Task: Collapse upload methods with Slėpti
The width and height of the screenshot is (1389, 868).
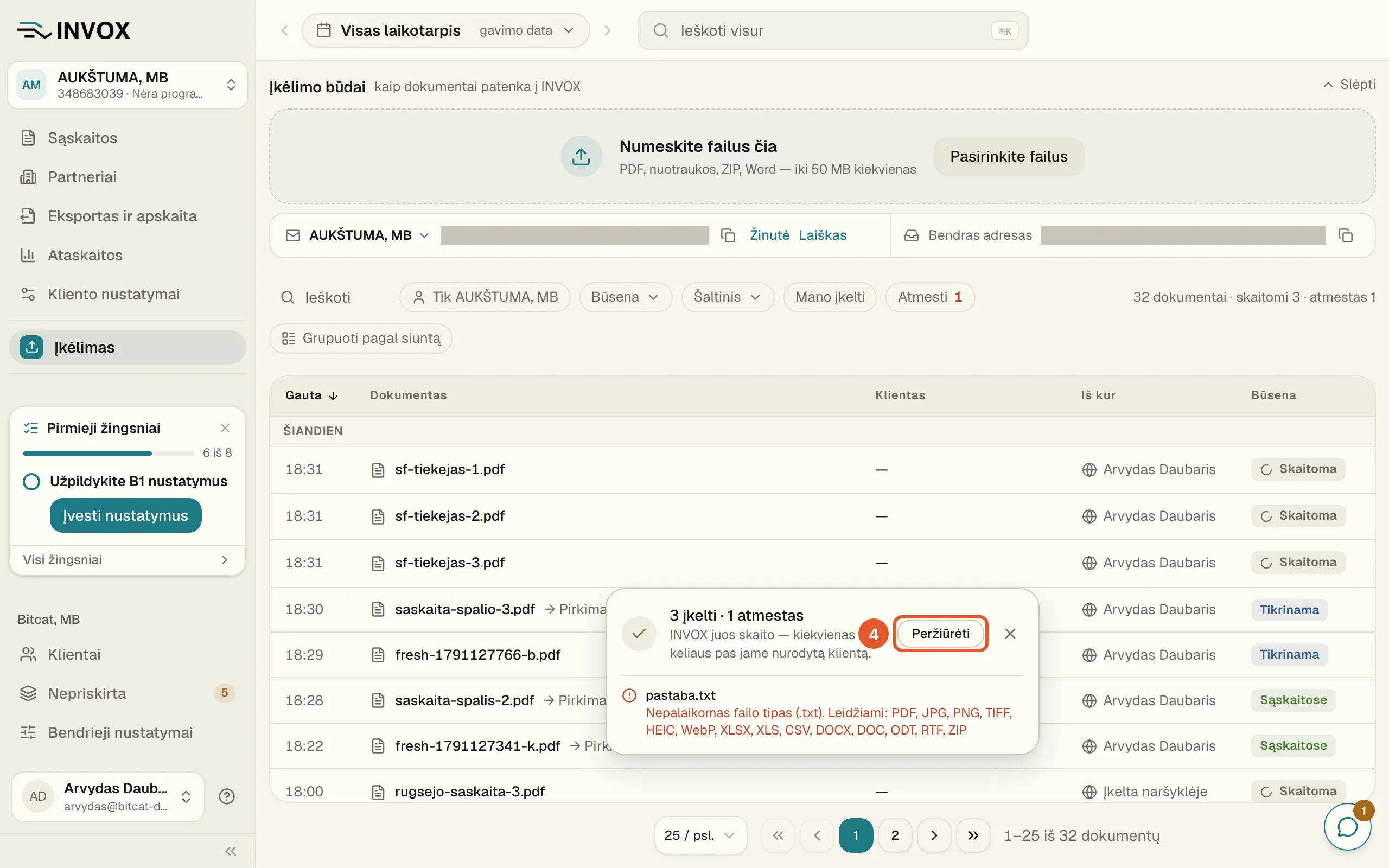Action: (x=1349, y=85)
